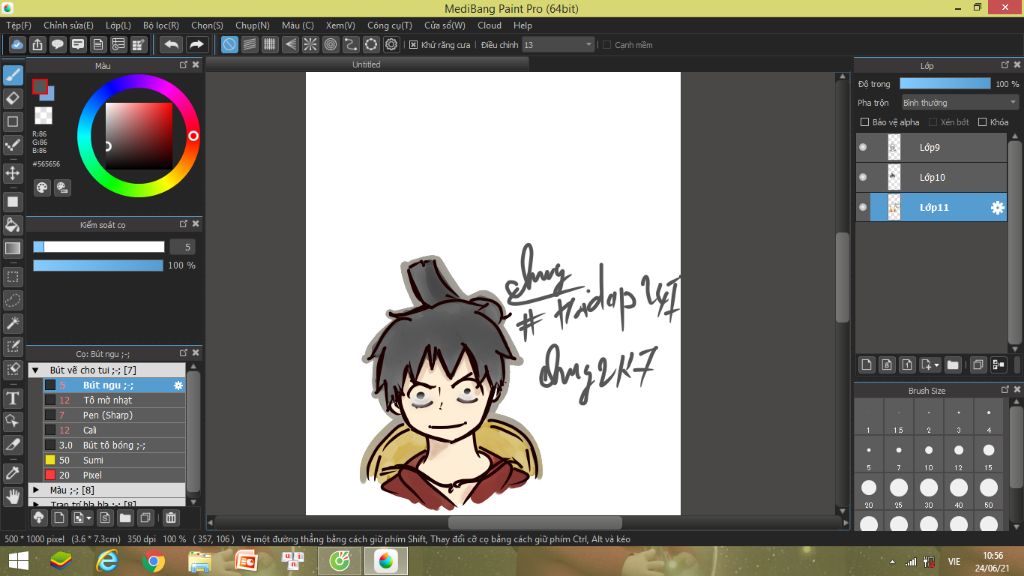Select the Magic Wand tool
Viewport: 1024px width, 576px height.
[x=12, y=323]
